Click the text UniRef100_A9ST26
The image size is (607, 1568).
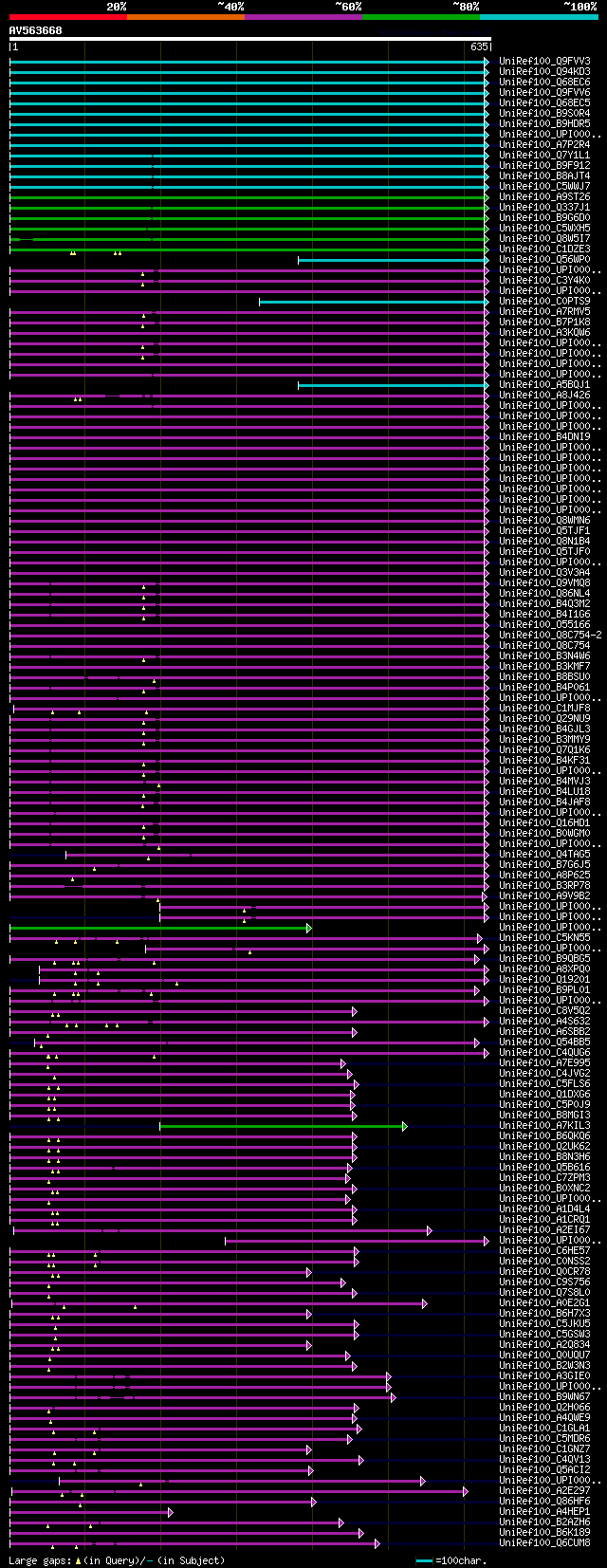544,196
